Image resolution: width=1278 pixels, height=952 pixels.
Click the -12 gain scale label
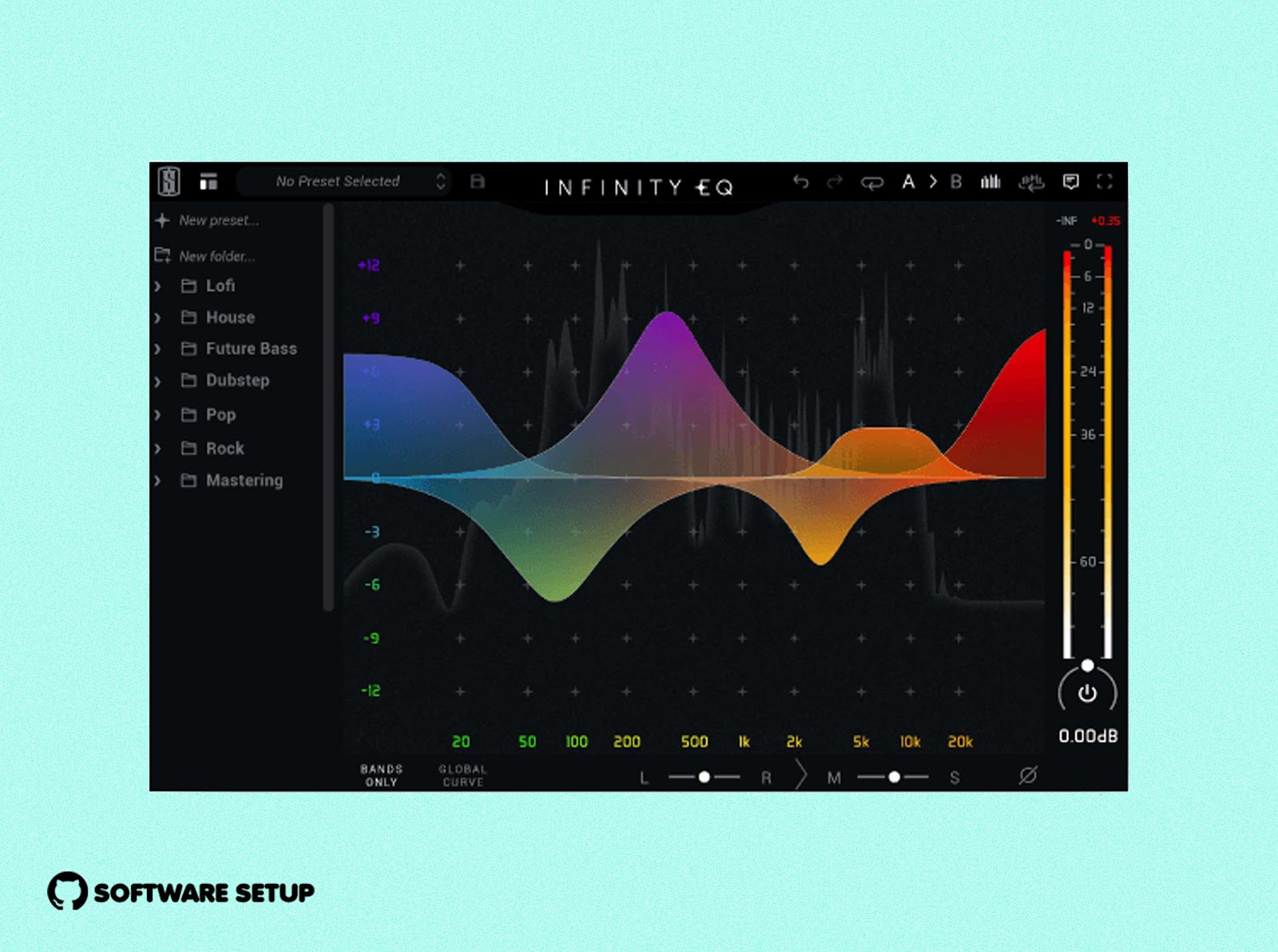pos(371,691)
